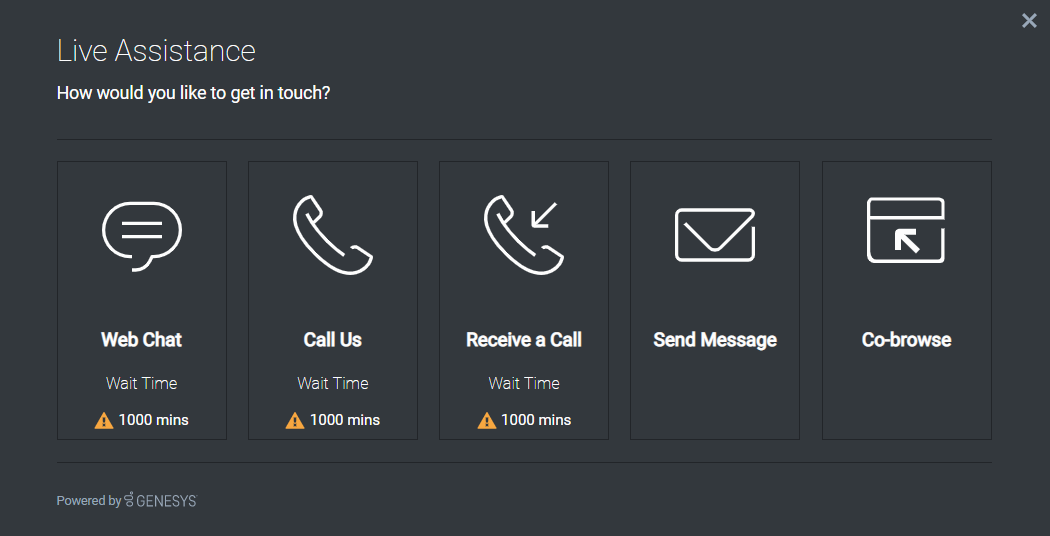Open the Genesys logo link

click(x=161, y=500)
